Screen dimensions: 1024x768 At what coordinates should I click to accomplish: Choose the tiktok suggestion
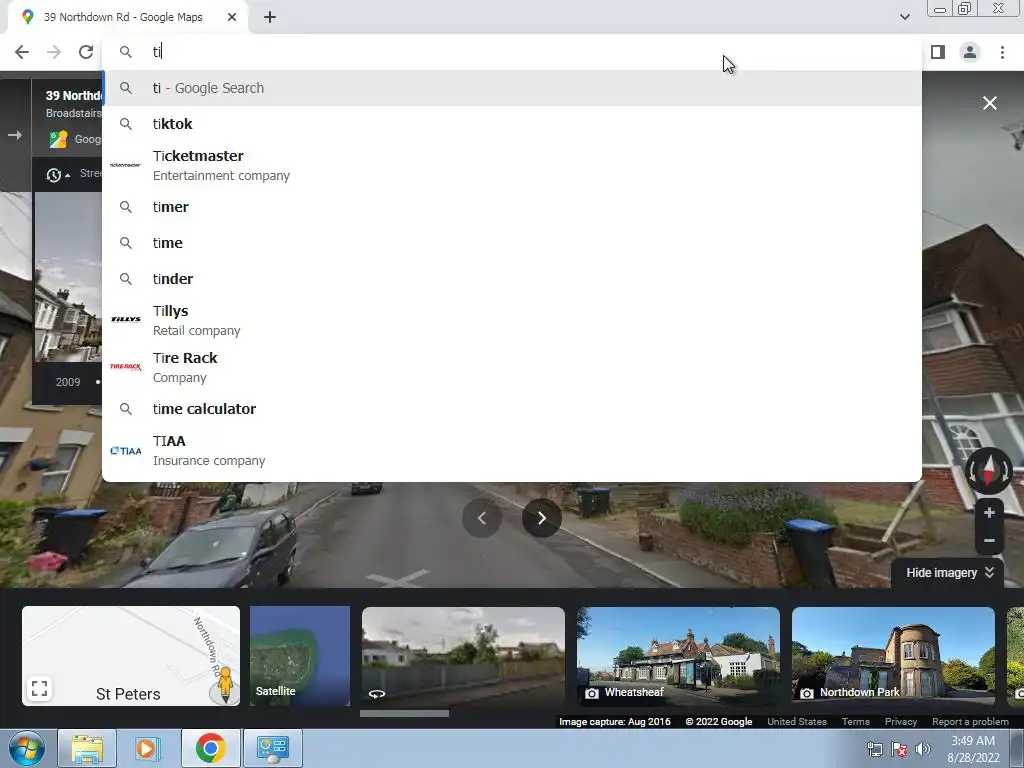(x=512, y=124)
